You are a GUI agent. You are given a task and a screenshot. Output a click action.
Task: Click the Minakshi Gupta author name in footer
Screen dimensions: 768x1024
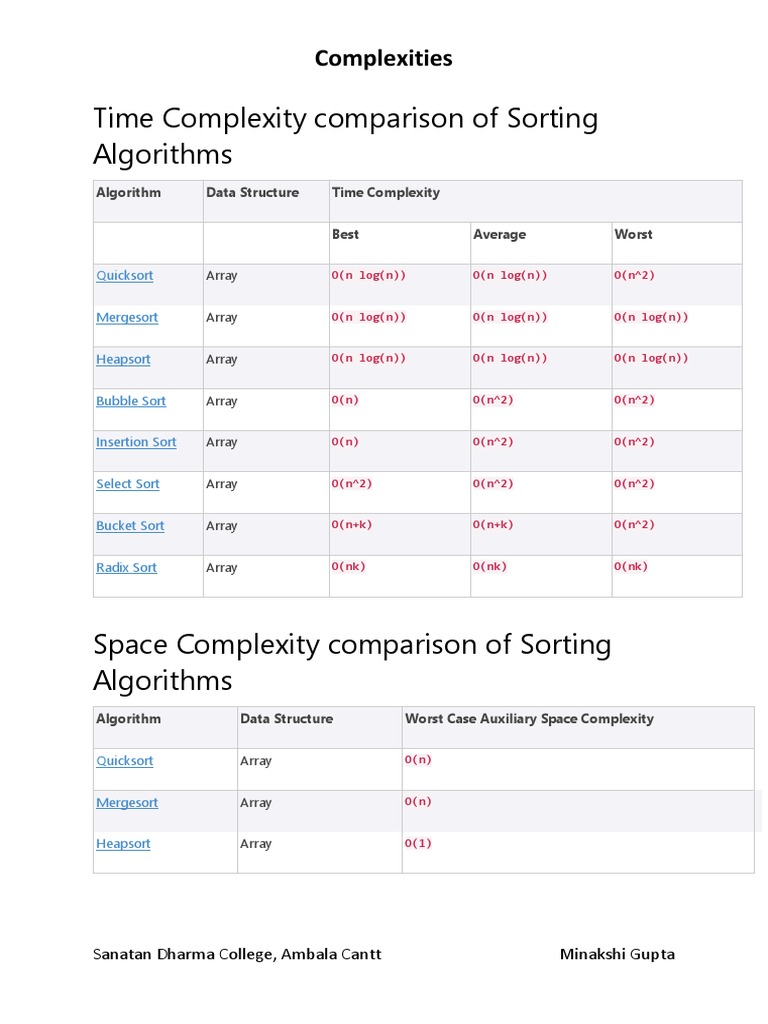pos(617,954)
